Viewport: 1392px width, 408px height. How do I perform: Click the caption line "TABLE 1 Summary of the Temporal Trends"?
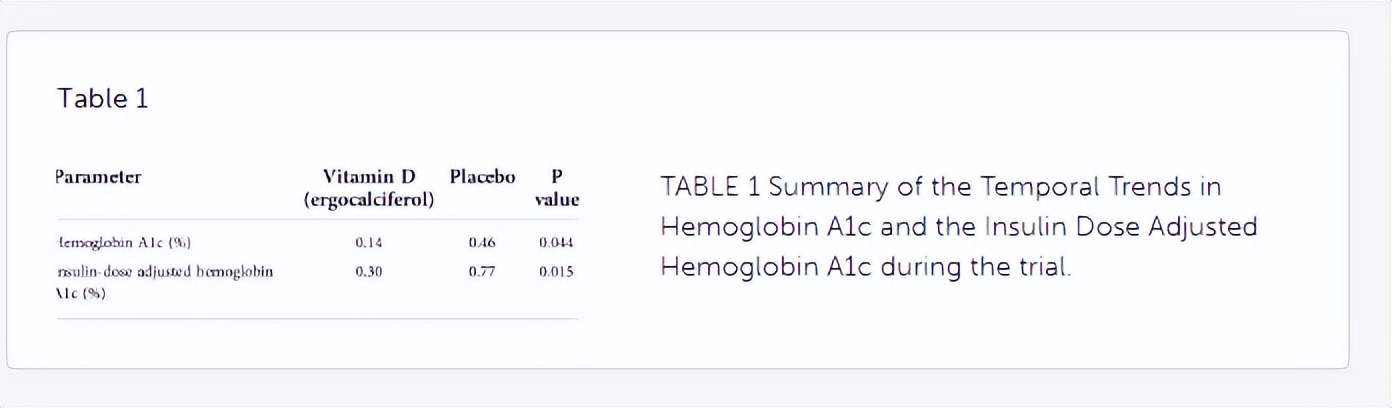[x=940, y=187]
